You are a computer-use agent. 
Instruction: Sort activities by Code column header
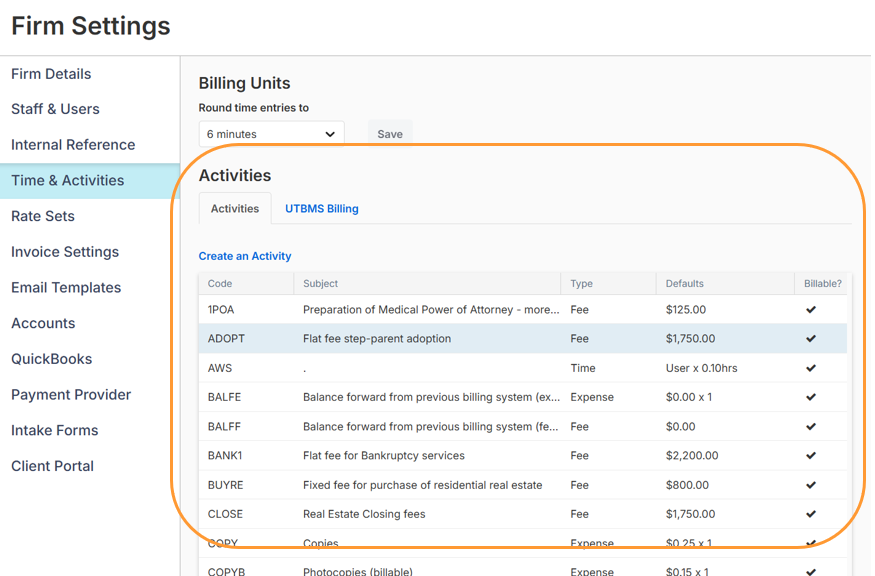coord(220,284)
